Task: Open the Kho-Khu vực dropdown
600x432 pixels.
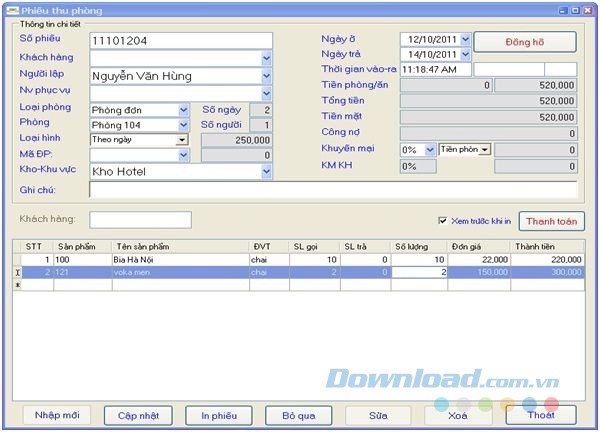Action: (x=266, y=171)
